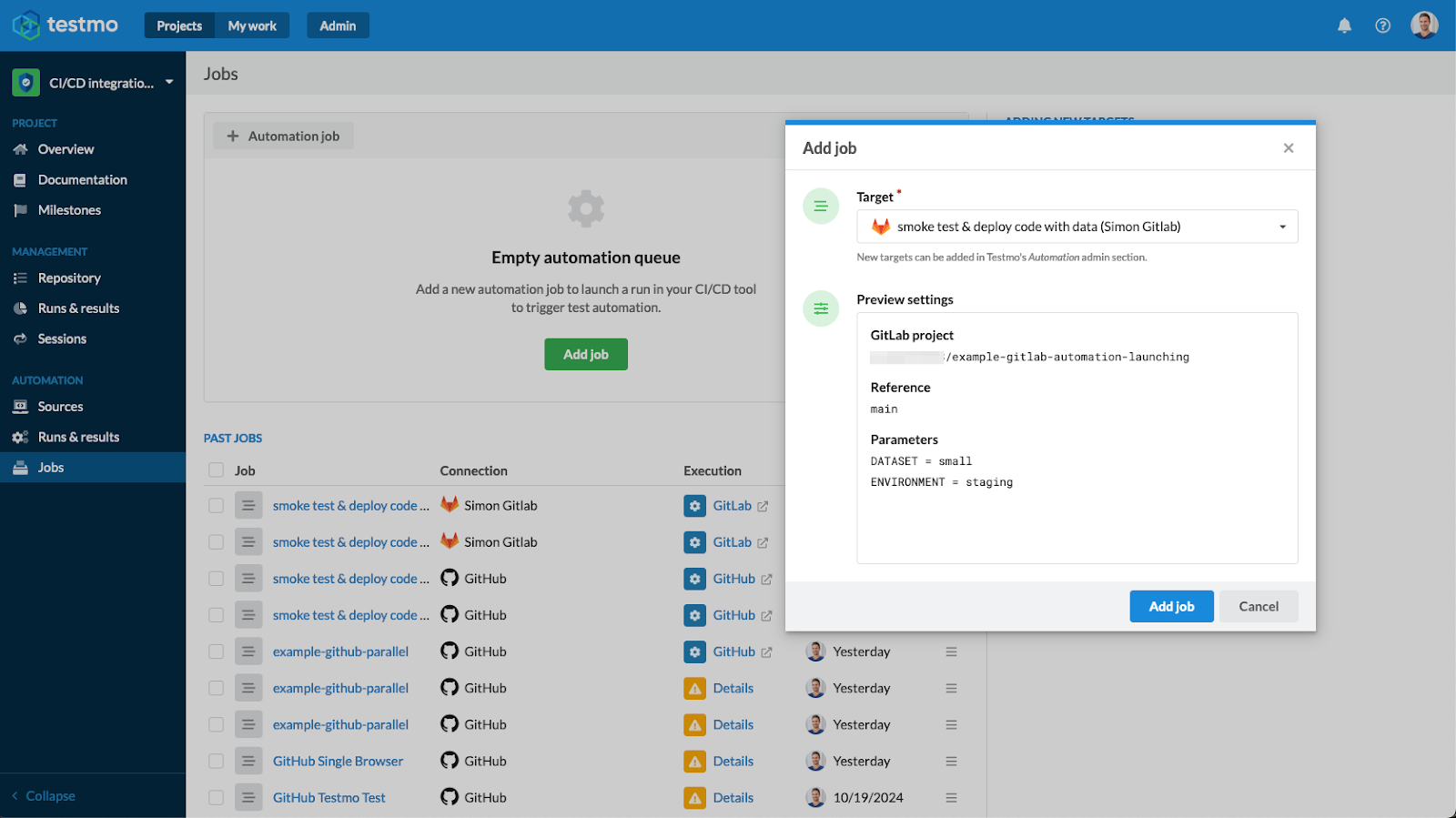Open row menu for GitHub Single Browser job
The height and width of the screenshot is (818, 1456).
point(951,761)
